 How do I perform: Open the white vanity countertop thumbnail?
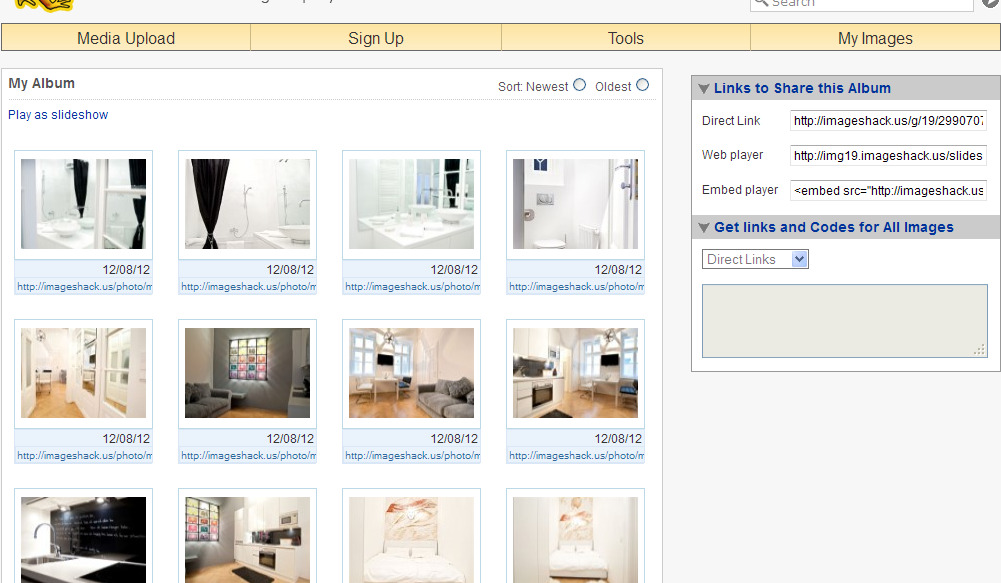412,204
